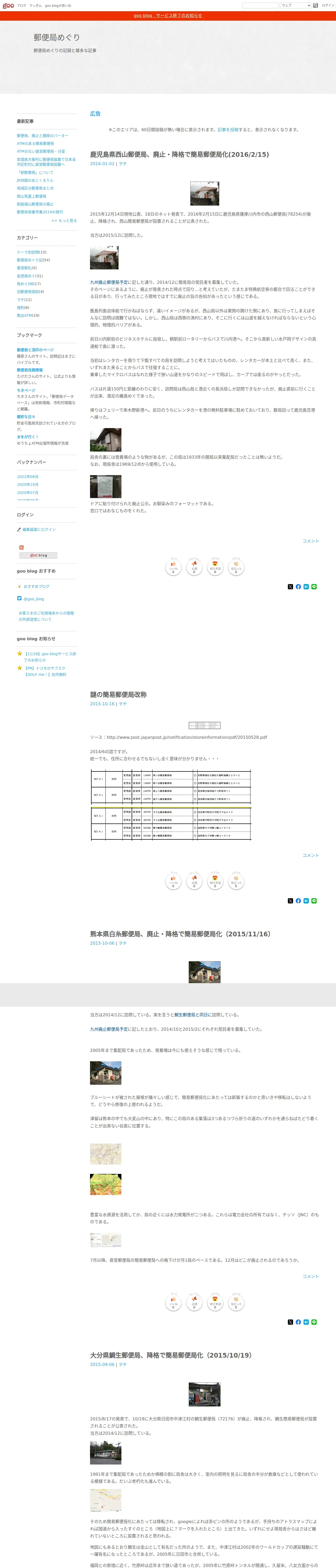Click the goo blog badge button in the sidebar
Screen dimensions: 336x1568
(38, 555)
